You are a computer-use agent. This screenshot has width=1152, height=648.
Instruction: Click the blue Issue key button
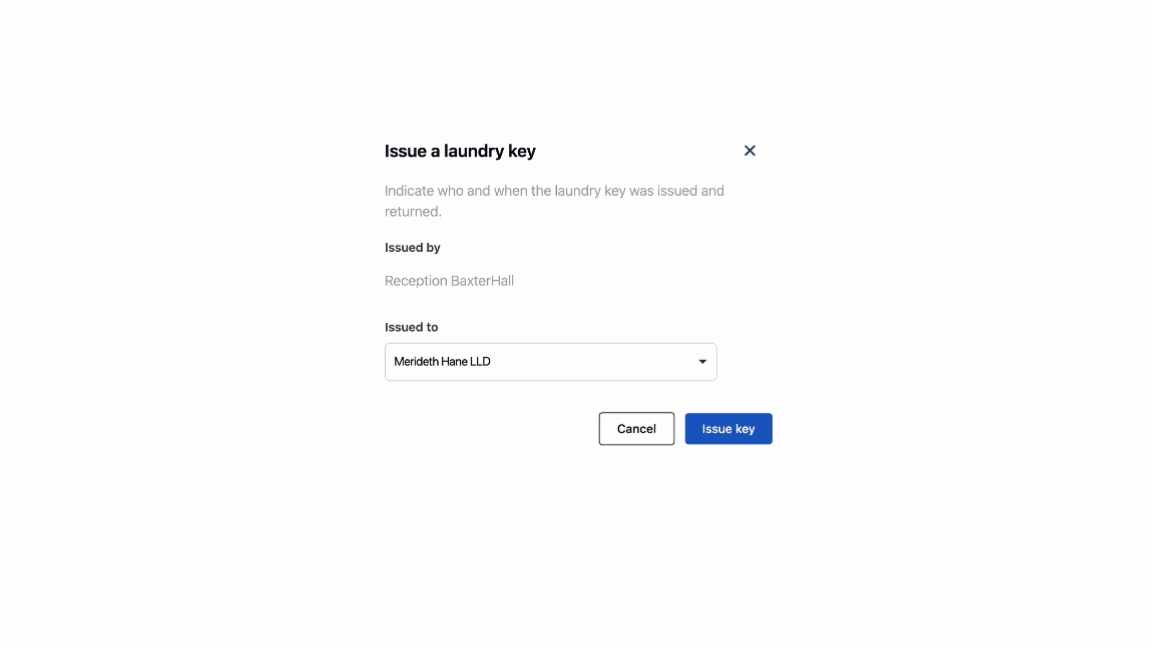click(x=728, y=429)
